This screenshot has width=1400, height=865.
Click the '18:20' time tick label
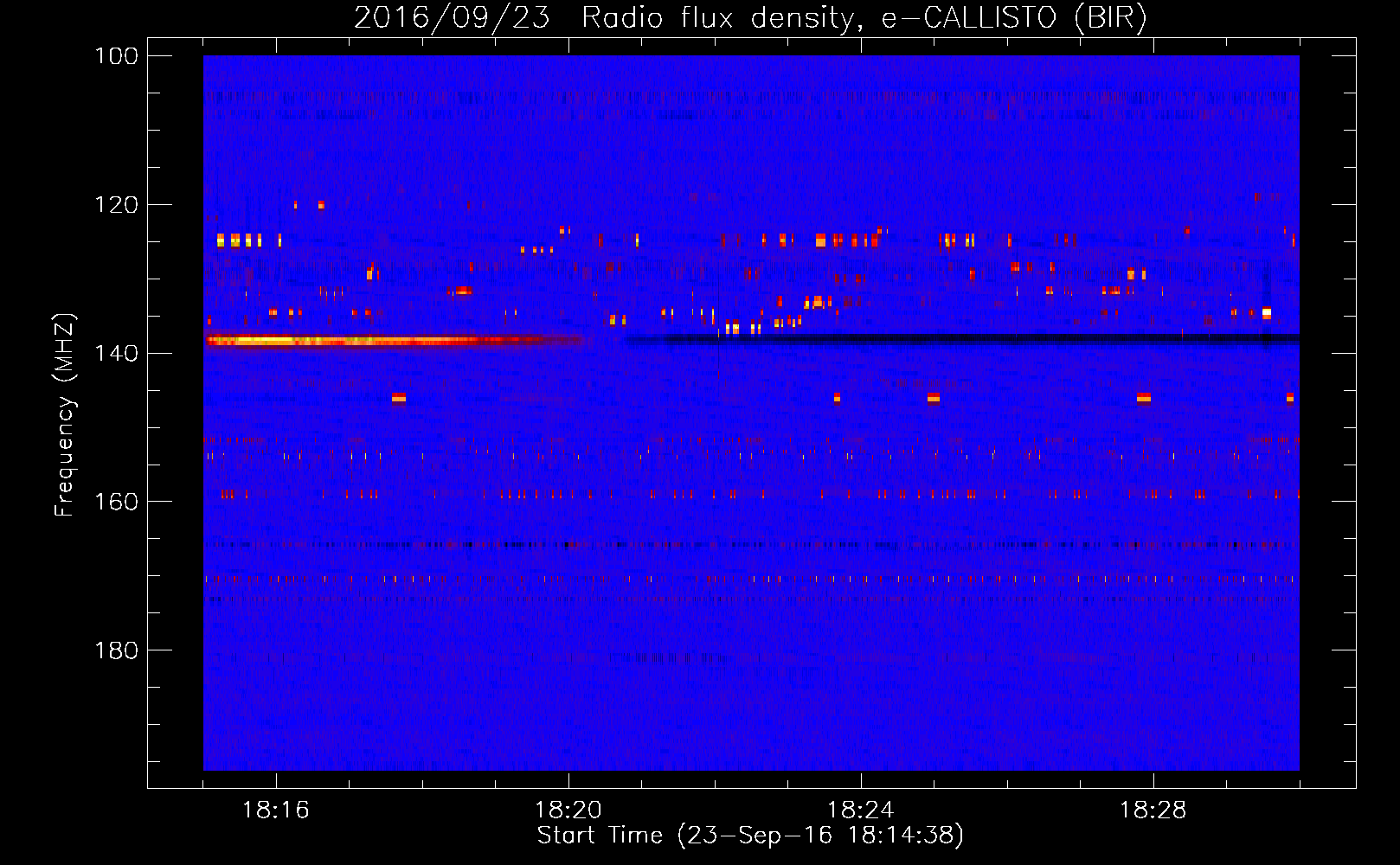568,811
